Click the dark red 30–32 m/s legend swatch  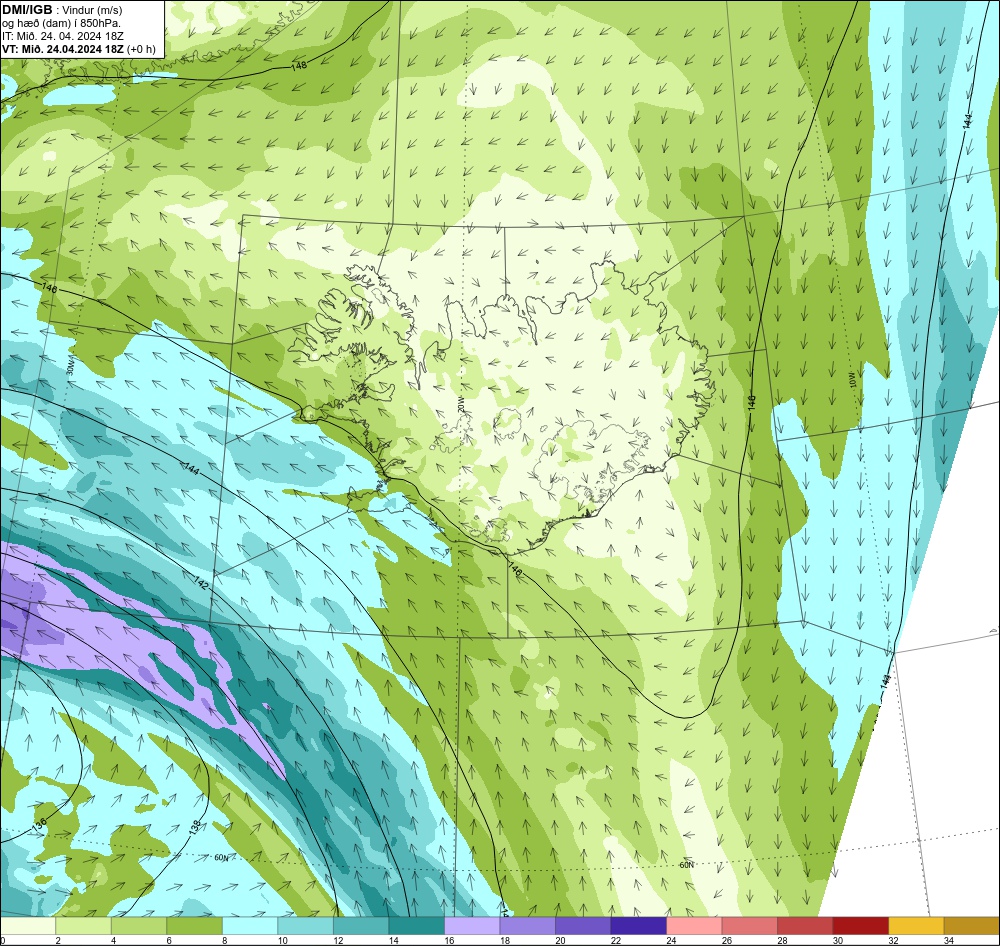(x=860, y=926)
